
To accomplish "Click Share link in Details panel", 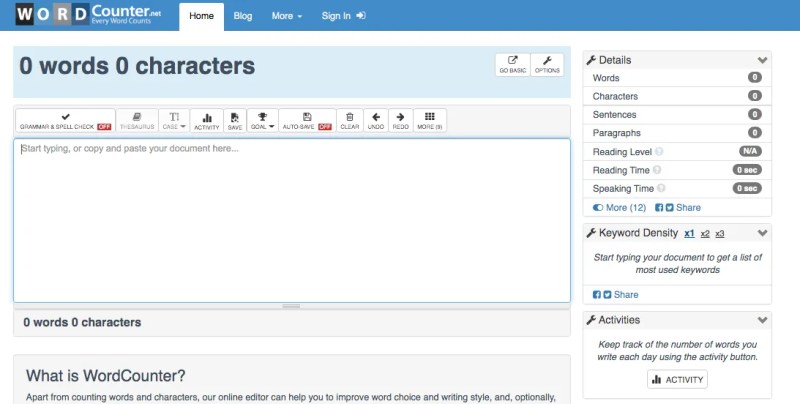I will point(688,208).
